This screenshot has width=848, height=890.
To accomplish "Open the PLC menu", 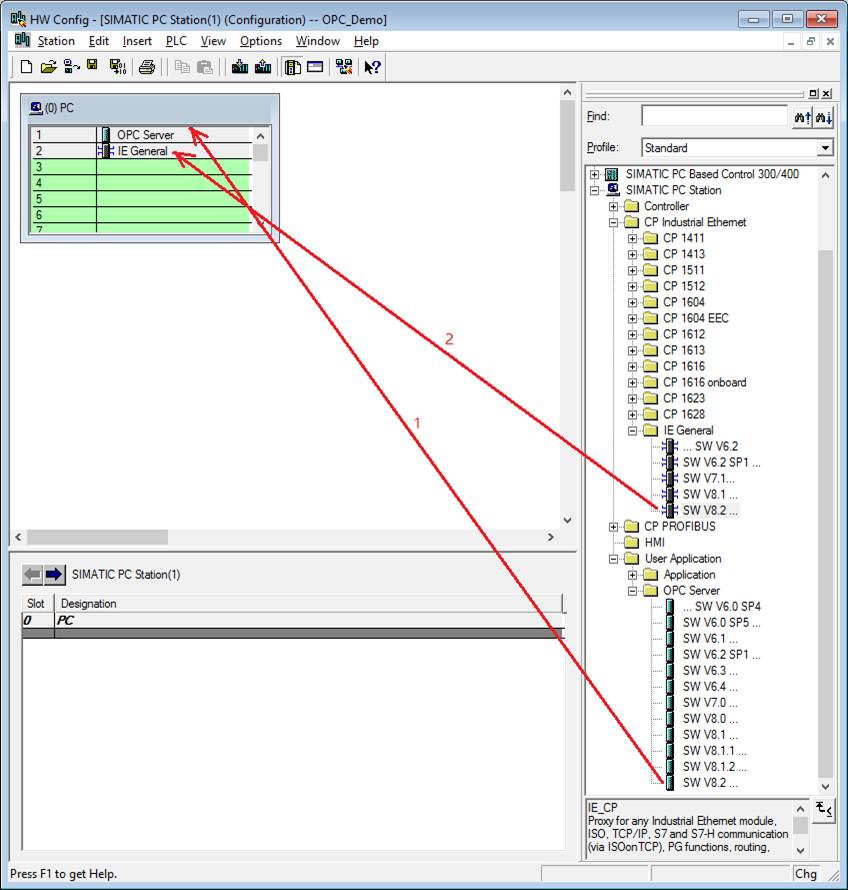I will tap(176, 41).
